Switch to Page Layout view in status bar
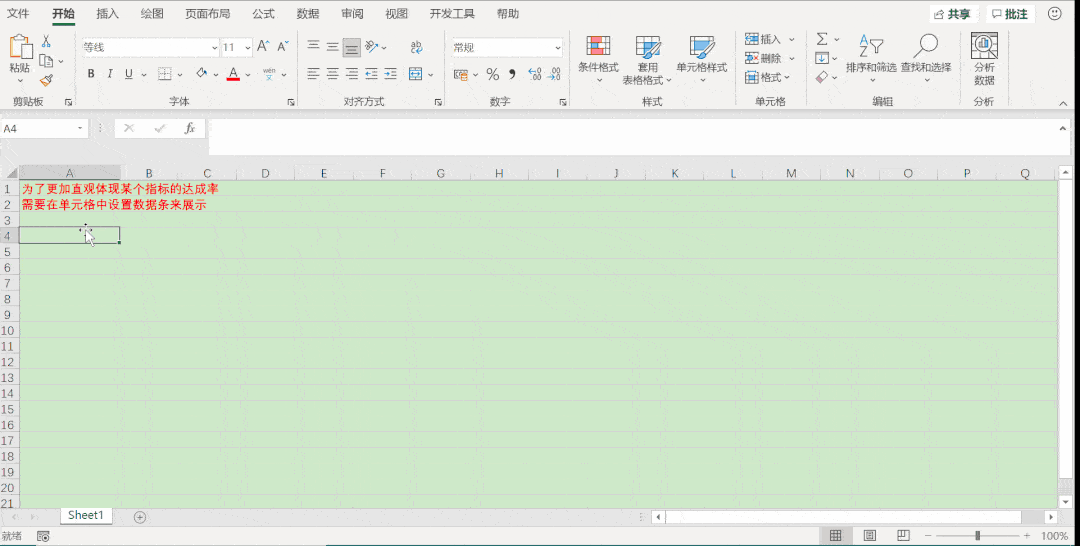This screenshot has height=546, width=1080. [x=870, y=536]
